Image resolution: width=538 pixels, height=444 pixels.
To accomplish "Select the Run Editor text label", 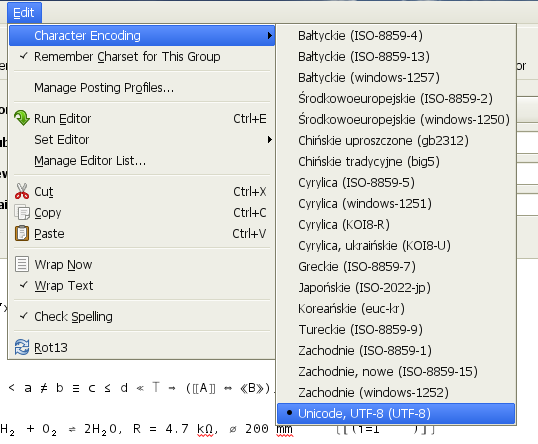I will pos(62,119).
